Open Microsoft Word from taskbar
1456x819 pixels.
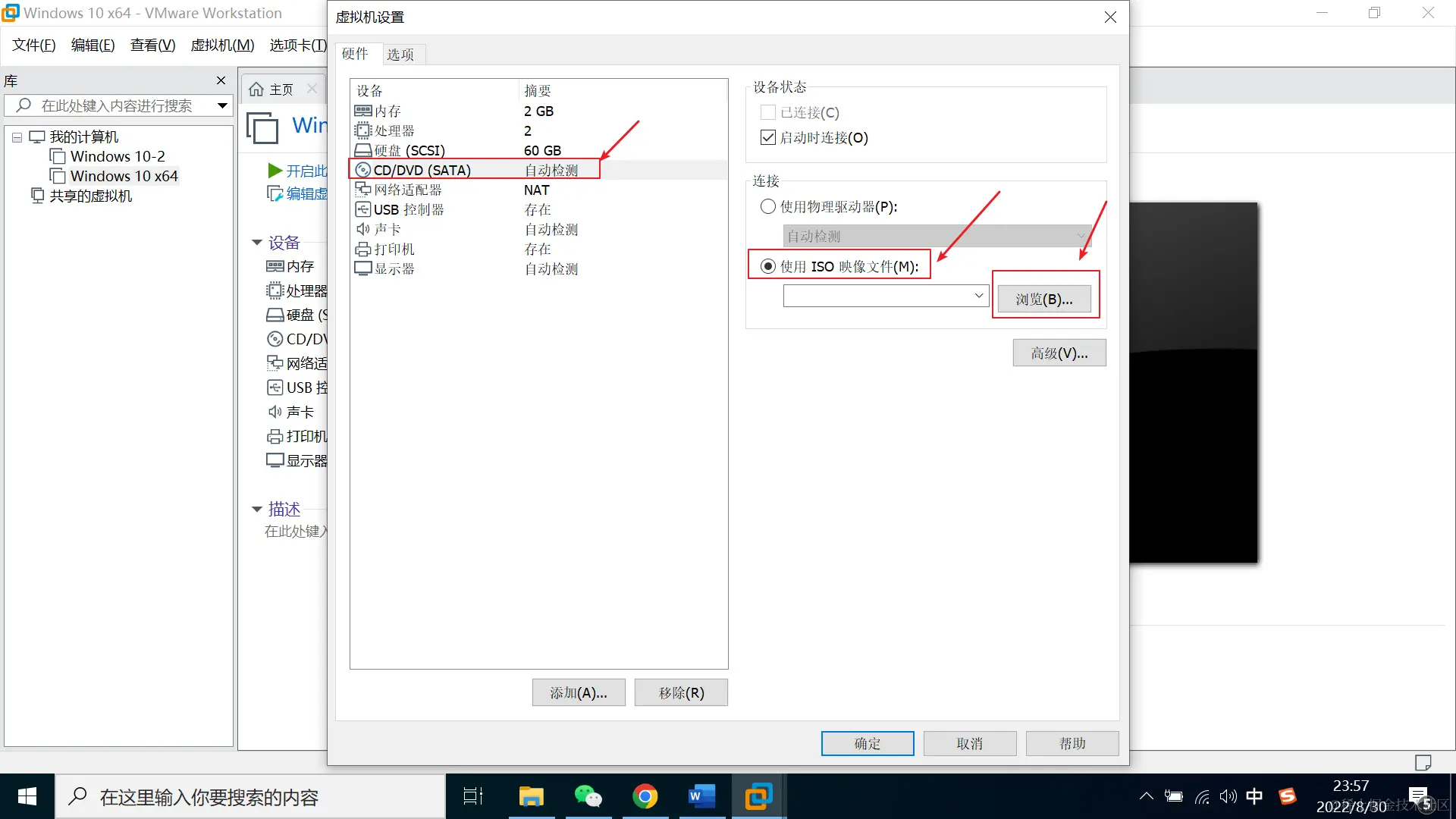[x=701, y=796]
